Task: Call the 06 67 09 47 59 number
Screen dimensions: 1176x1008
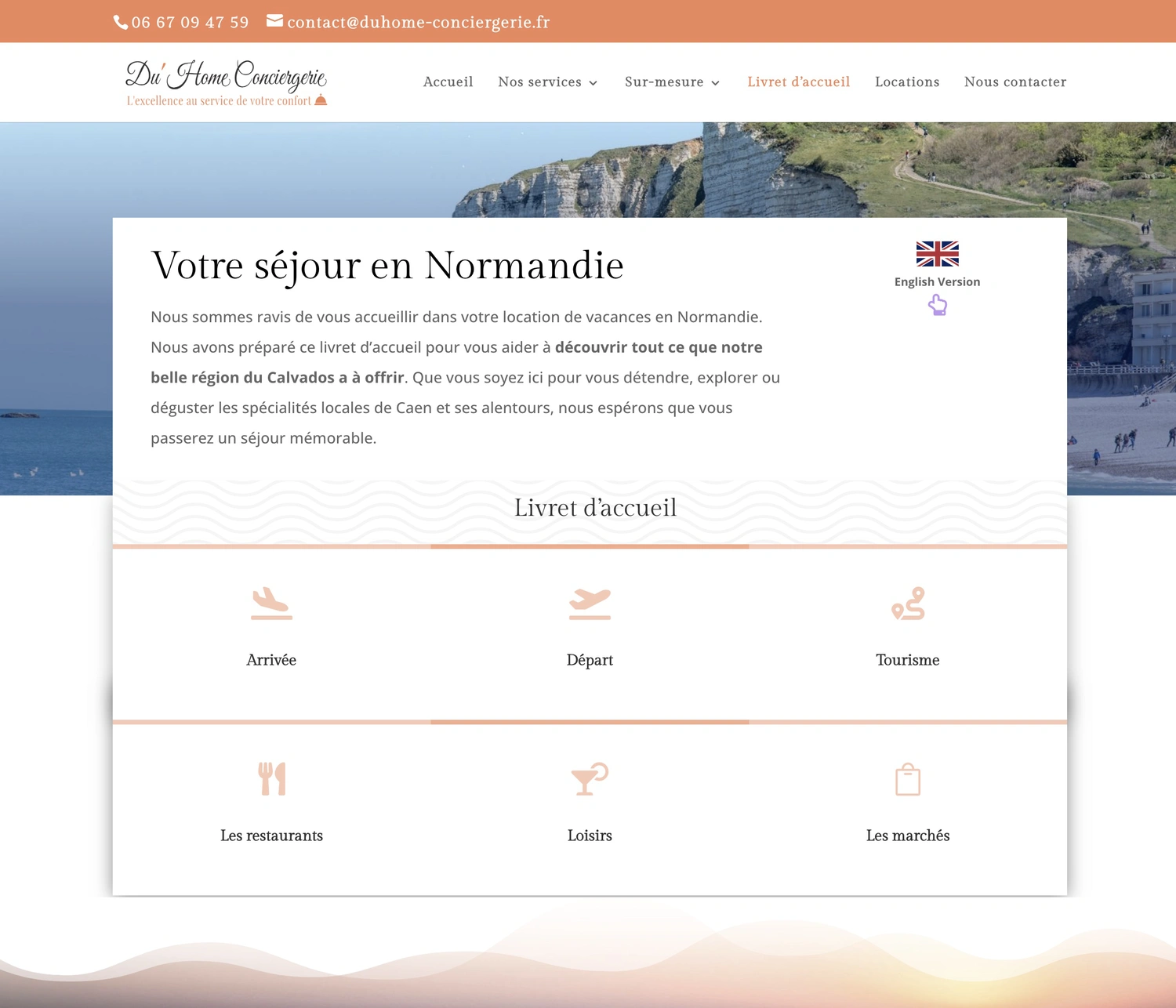Action: [x=190, y=22]
